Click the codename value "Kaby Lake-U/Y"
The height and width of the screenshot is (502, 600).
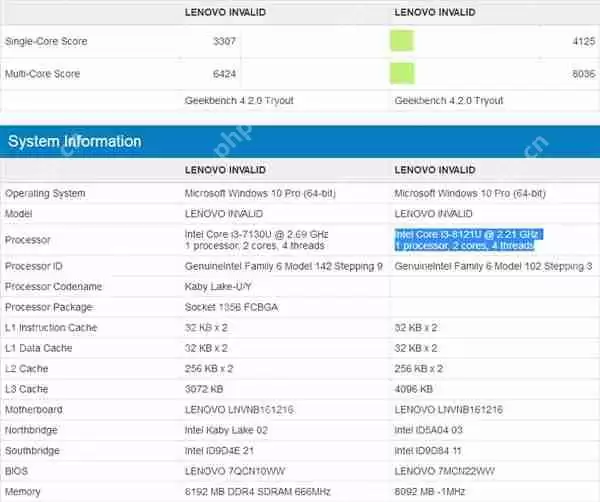click(x=218, y=287)
